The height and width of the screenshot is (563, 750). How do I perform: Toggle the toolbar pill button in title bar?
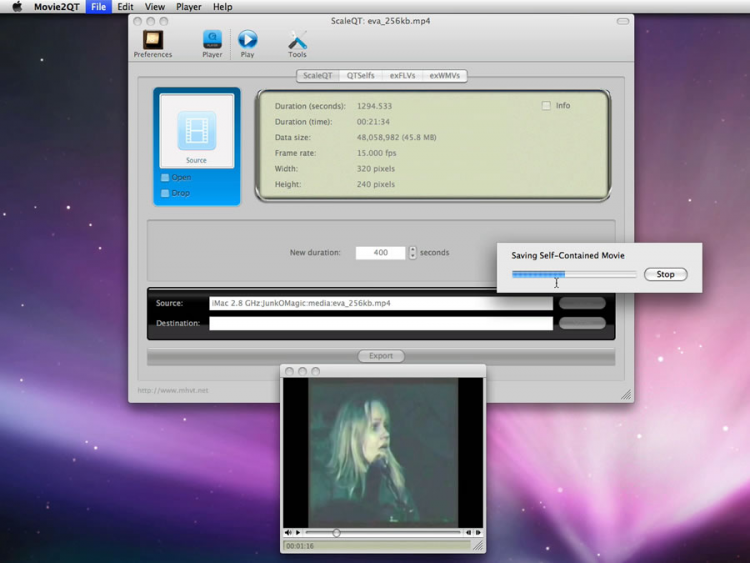tap(622, 21)
